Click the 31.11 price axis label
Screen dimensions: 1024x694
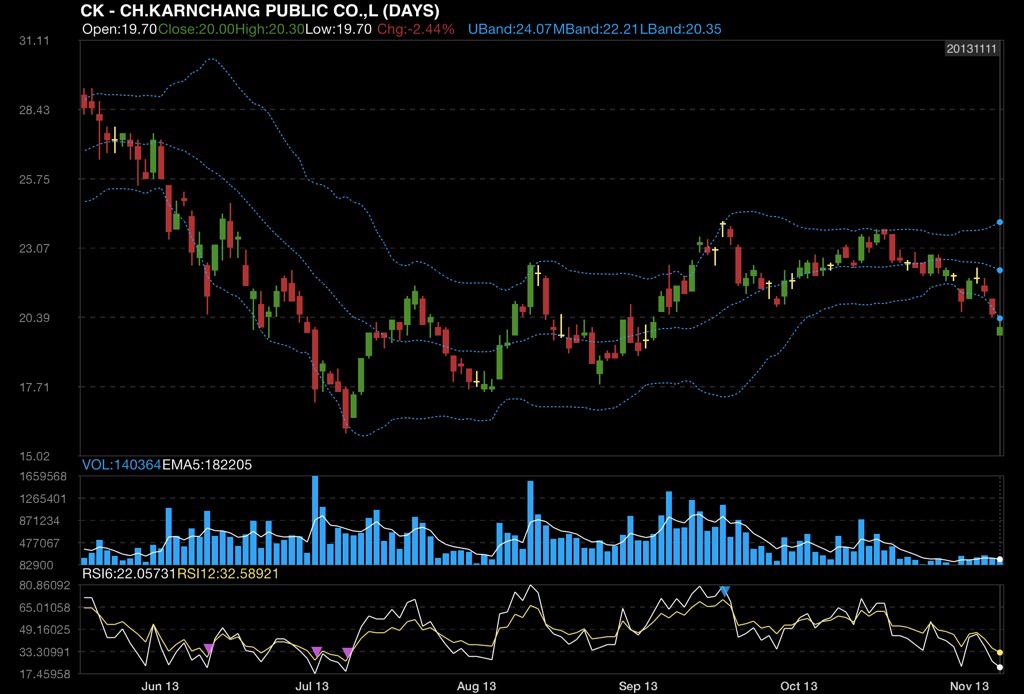pyautogui.click(x=34, y=40)
